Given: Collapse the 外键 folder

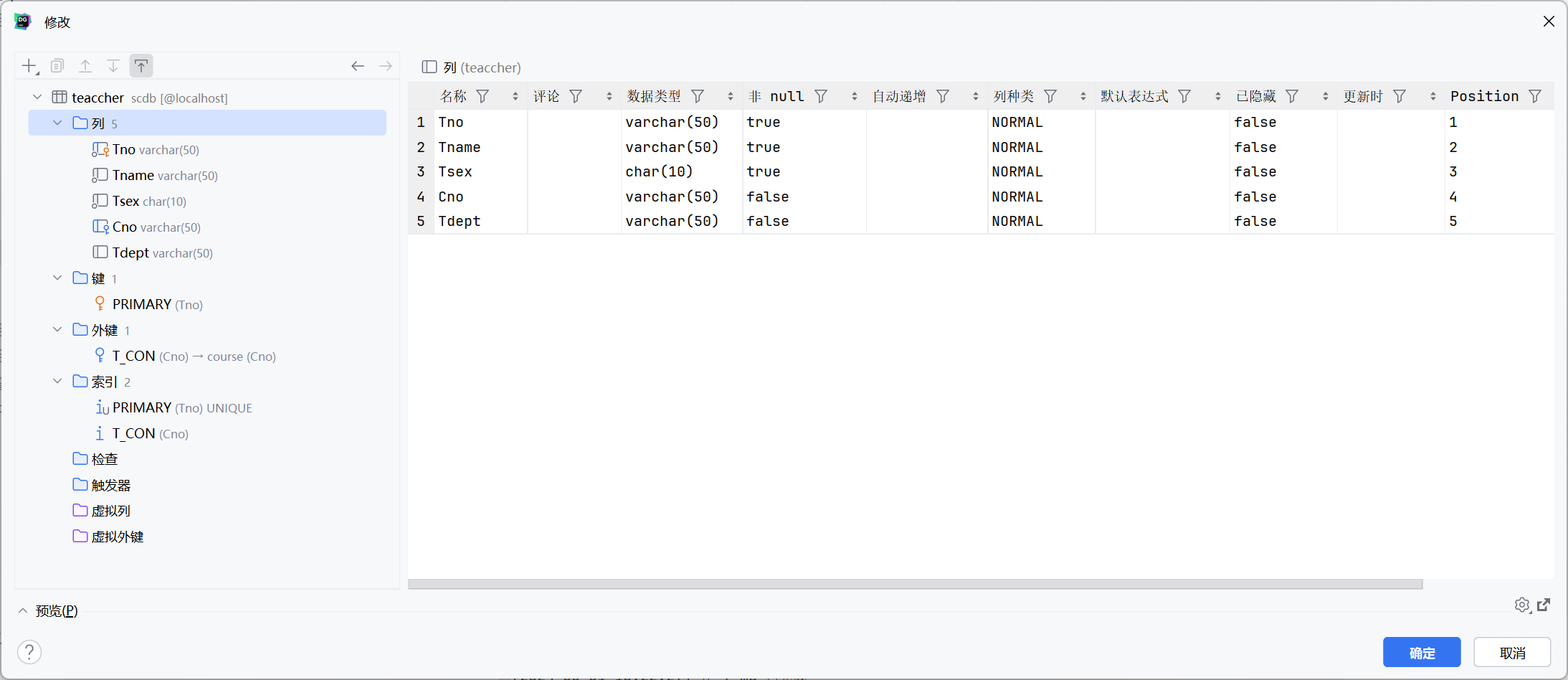Looking at the screenshot, I should click(57, 329).
